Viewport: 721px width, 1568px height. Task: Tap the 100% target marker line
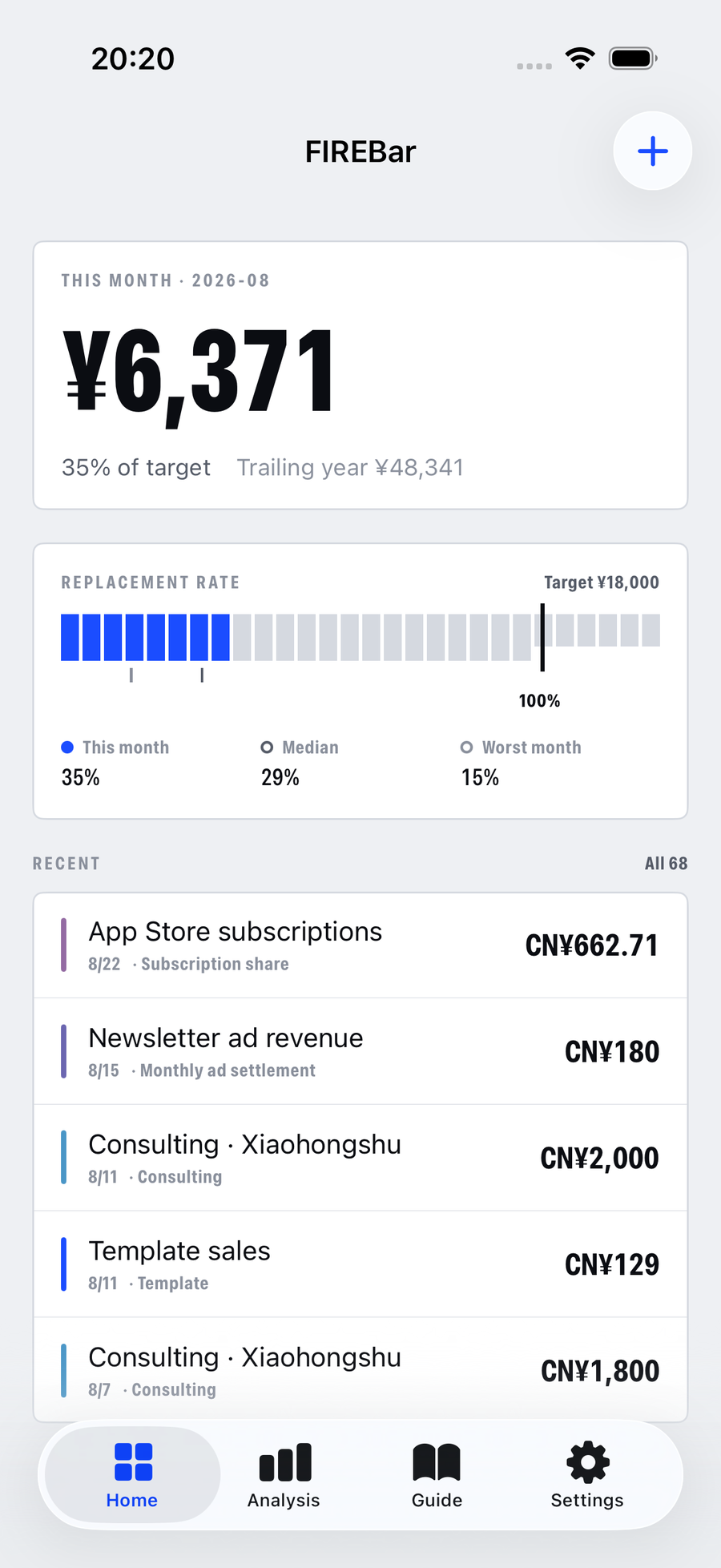click(542, 637)
